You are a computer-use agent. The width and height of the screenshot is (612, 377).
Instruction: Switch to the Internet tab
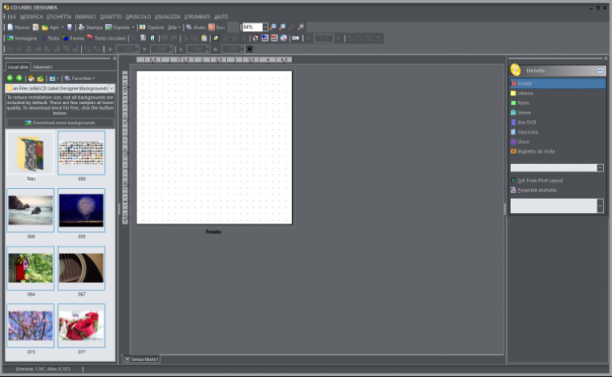(42, 67)
